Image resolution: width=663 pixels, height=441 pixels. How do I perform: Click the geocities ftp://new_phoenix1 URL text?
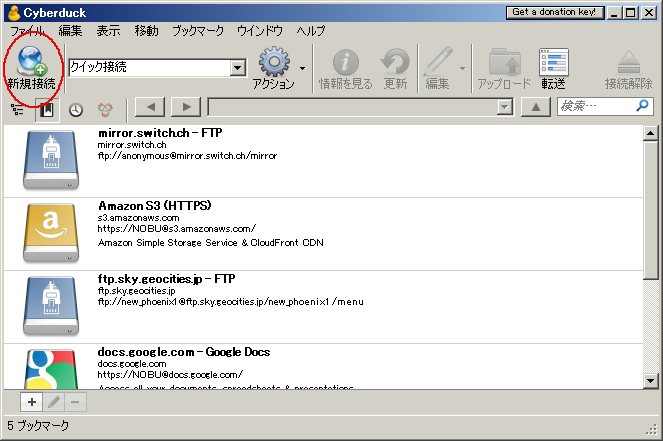pyautogui.click(x=230, y=302)
